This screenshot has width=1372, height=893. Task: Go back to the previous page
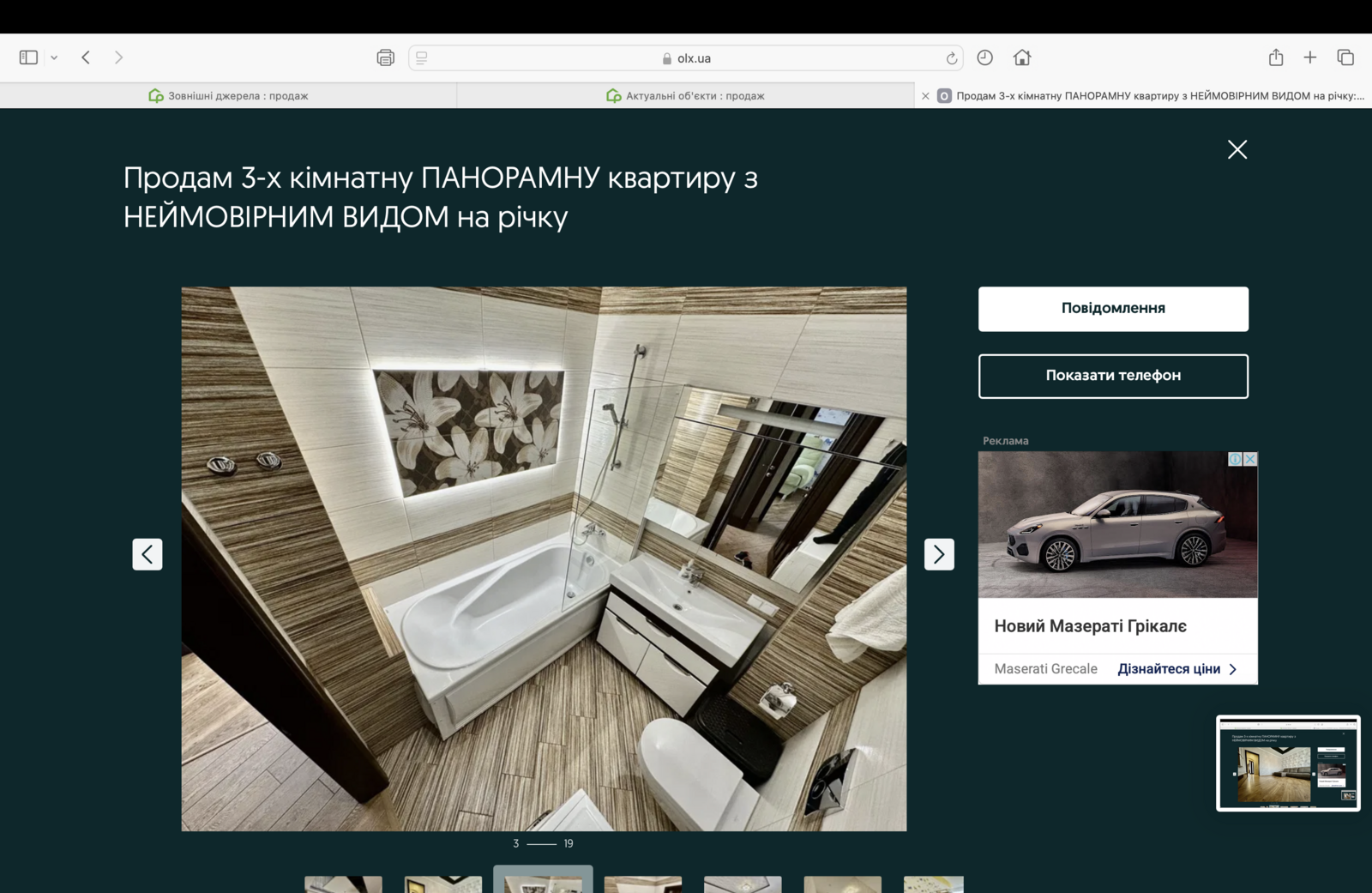point(86,57)
